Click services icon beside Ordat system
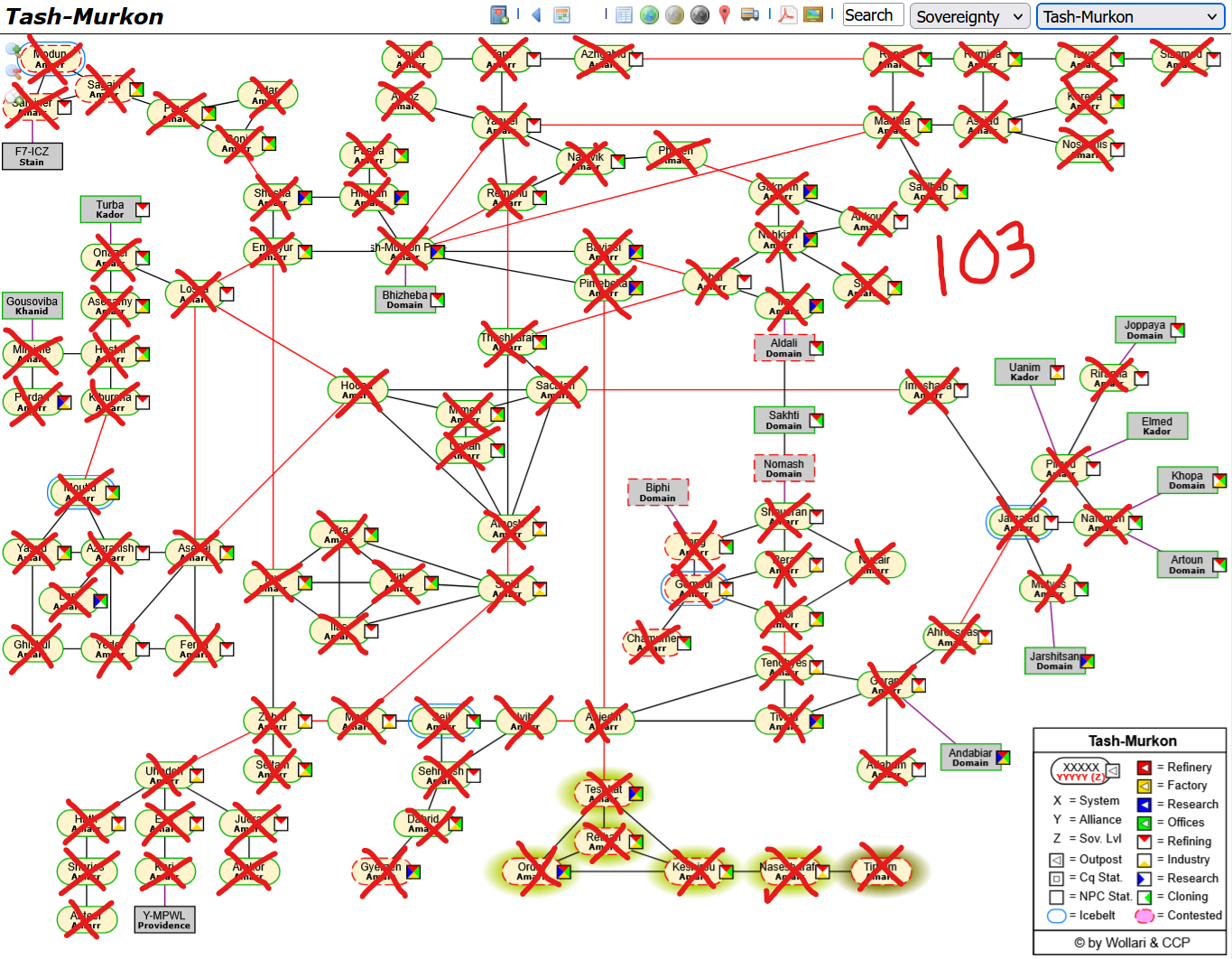1232x959 pixels. (x=564, y=871)
